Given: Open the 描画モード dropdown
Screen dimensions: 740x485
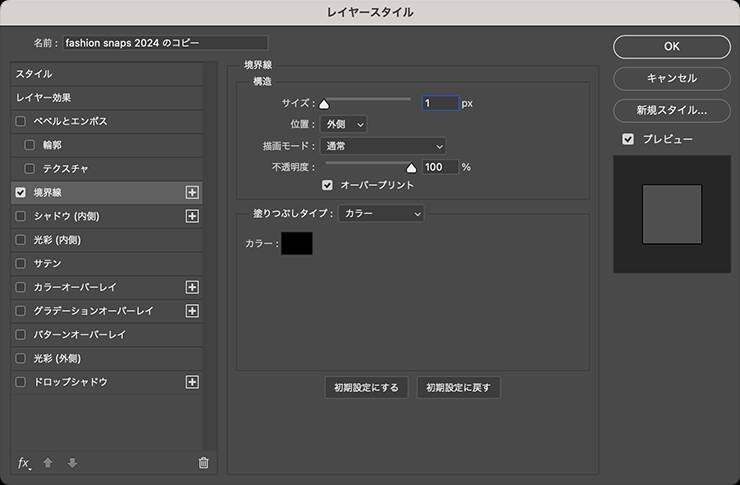Looking at the screenshot, I should click(x=383, y=146).
